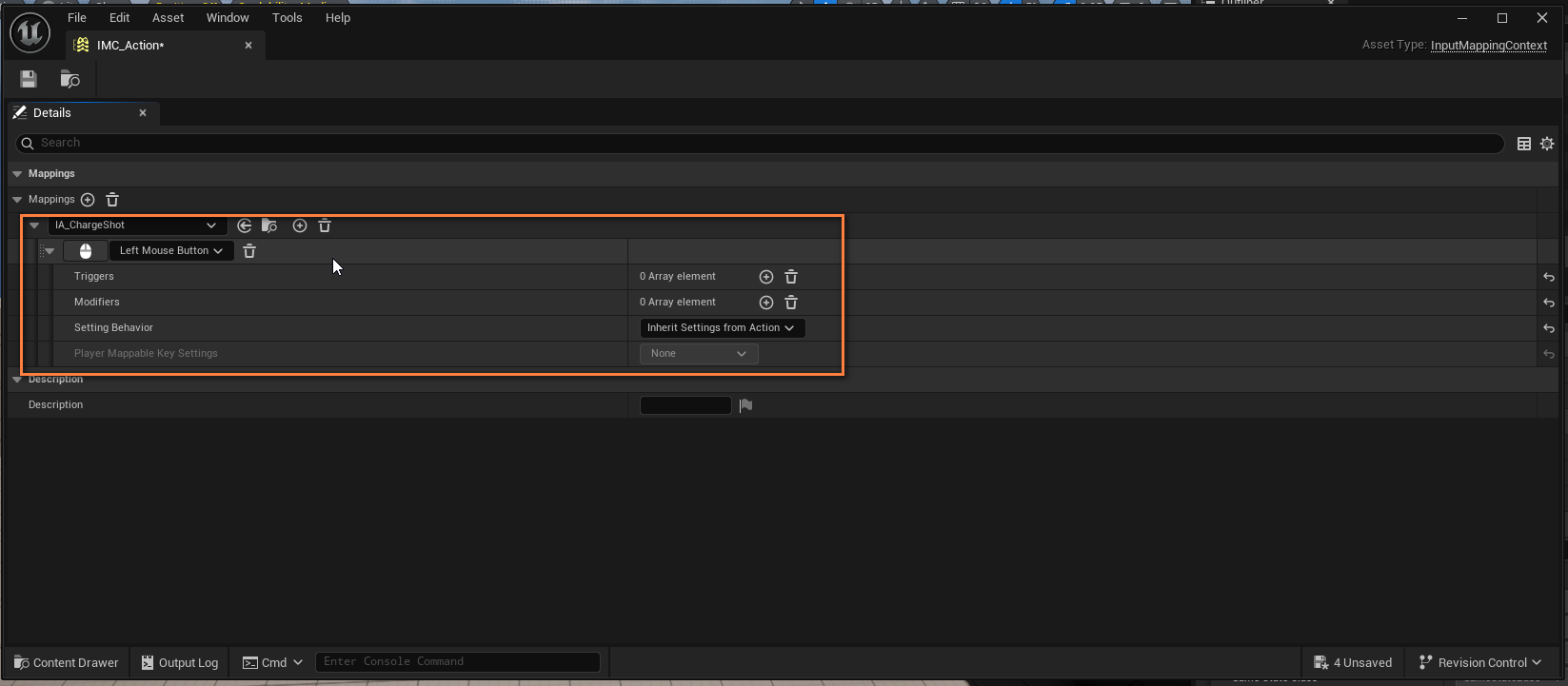The width and height of the screenshot is (1568, 686).
Task: Open the Output Log
Action: tap(180, 662)
